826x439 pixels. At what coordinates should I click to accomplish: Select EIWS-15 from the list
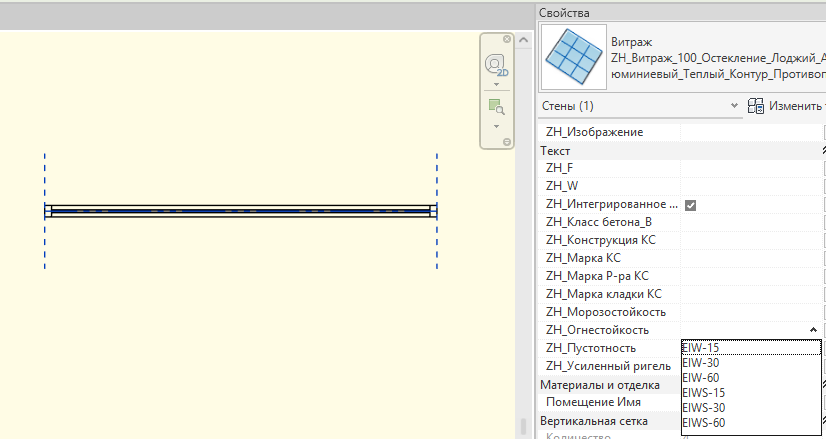(751, 393)
